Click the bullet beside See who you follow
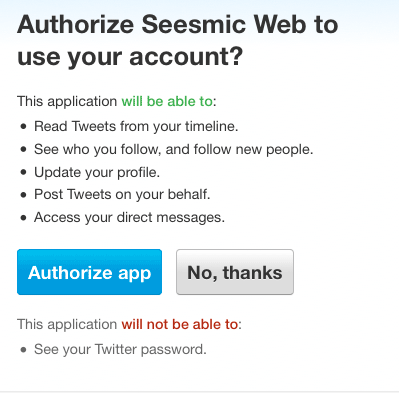 [x=23, y=150]
